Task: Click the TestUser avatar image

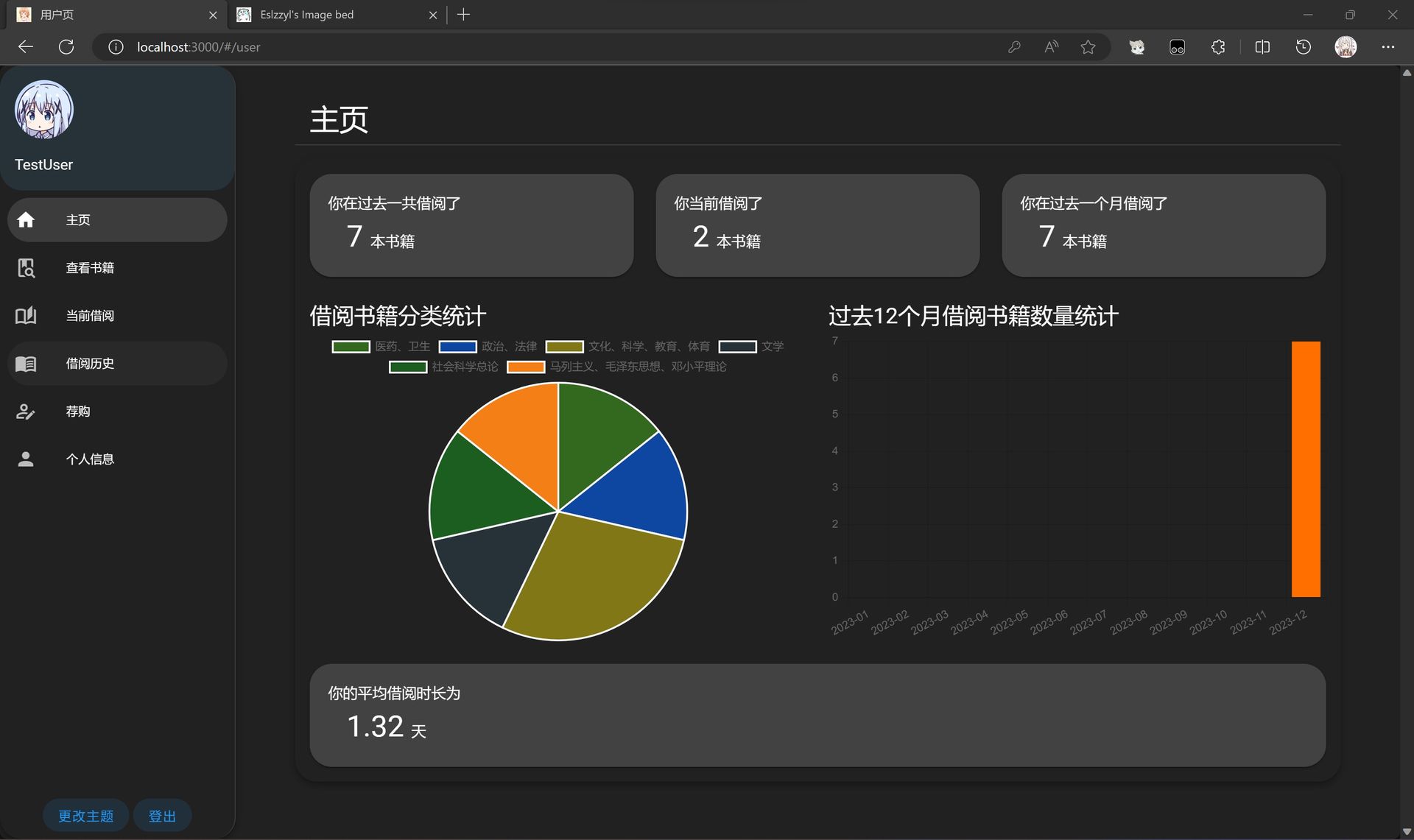Action: point(44,110)
